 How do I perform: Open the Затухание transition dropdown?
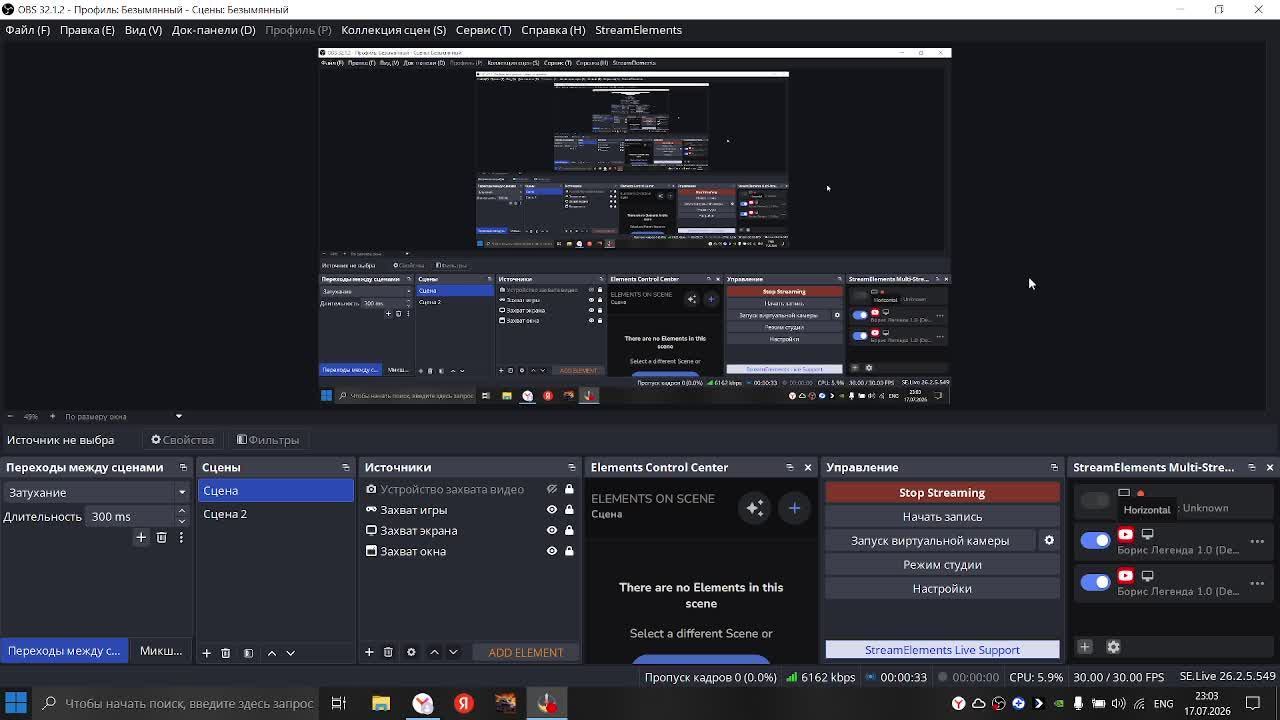[x=97, y=492]
